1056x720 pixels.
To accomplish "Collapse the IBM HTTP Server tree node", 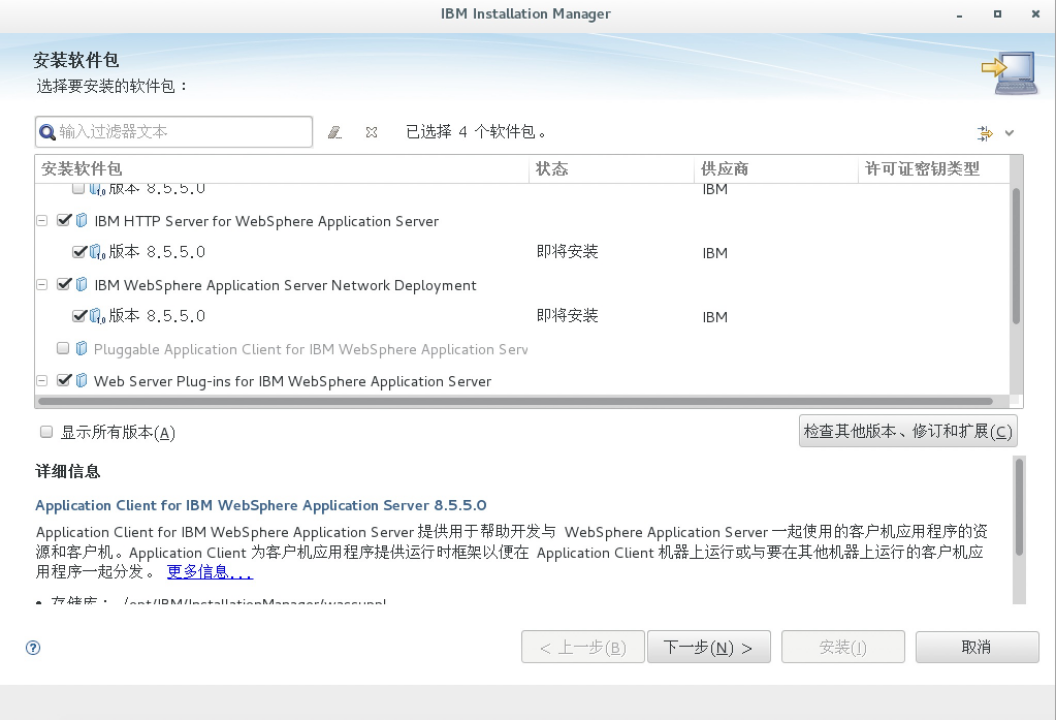I will [42, 221].
